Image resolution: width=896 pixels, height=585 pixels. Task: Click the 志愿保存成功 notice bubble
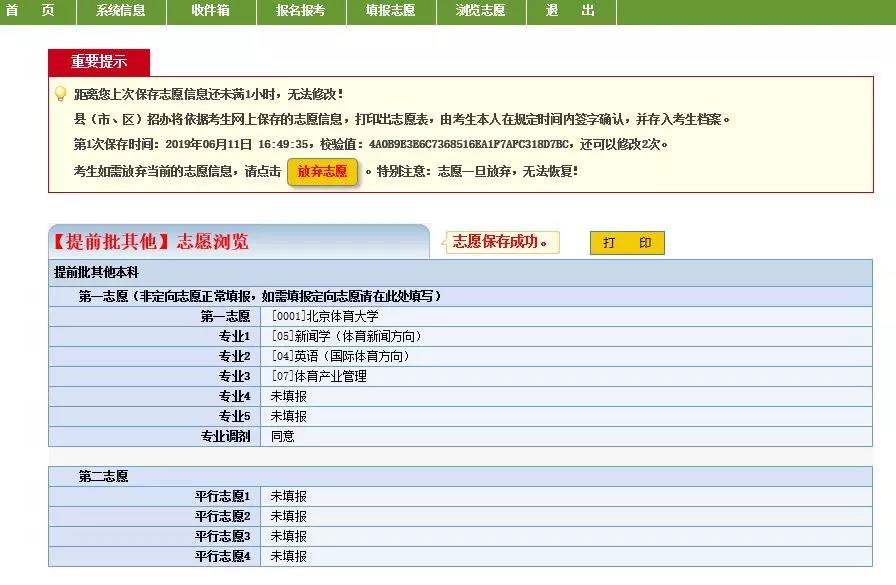tap(501, 242)
